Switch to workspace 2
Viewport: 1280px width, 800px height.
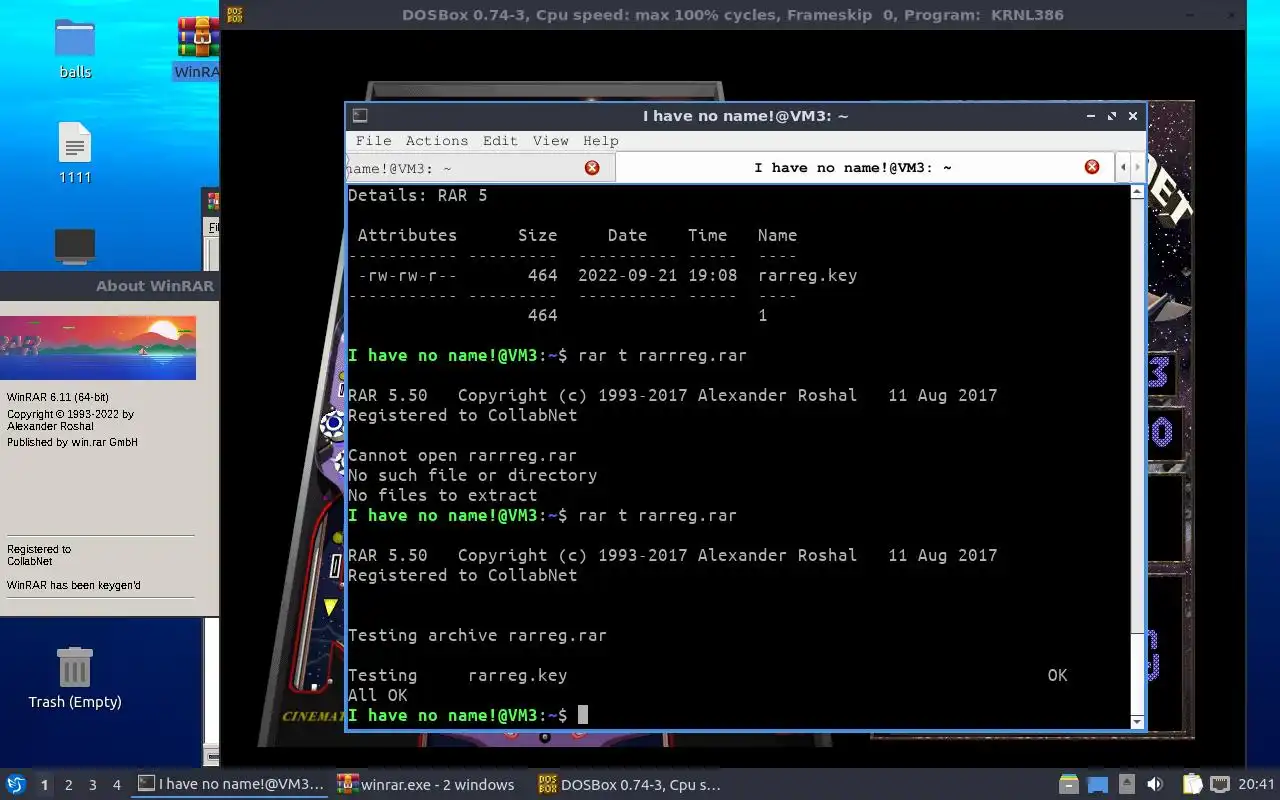(x=68, y=785)
